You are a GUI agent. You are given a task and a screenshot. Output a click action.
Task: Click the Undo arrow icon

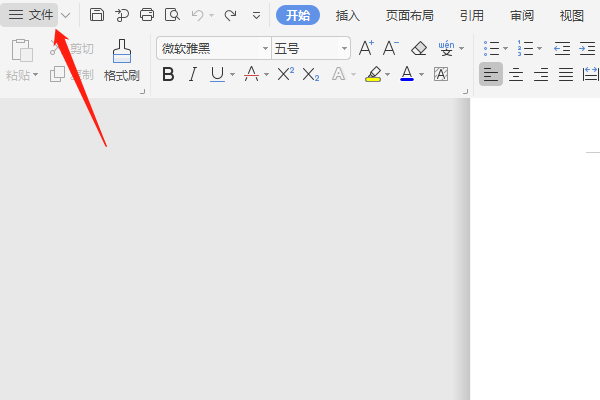[197, 15]
